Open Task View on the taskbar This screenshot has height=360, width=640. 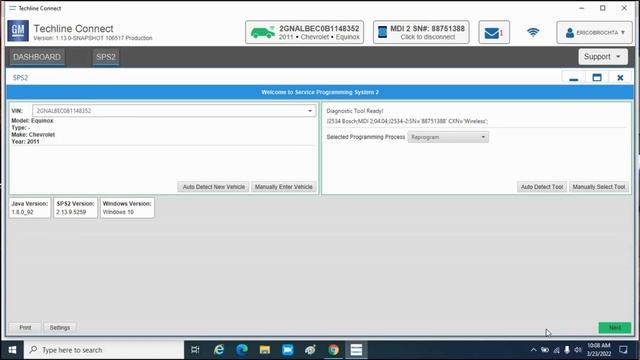coord(196,350)
